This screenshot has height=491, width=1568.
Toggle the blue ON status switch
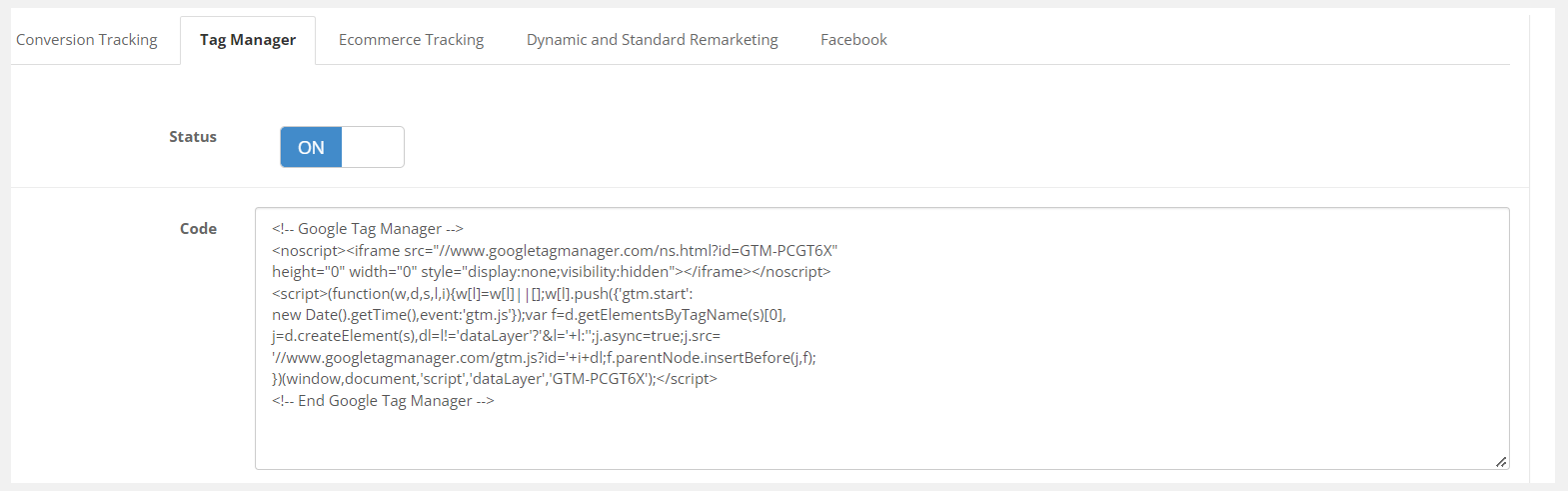(x=311, y=147)
